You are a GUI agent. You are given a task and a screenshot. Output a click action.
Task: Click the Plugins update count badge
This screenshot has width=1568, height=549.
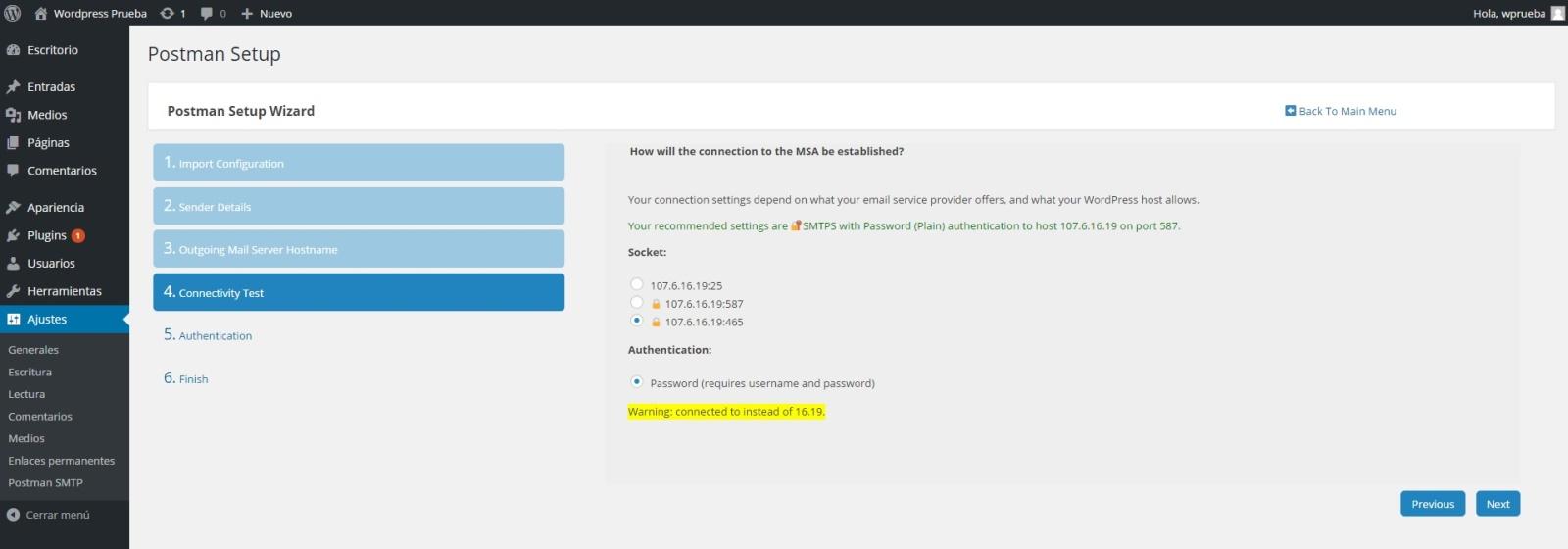click(78, 235)
